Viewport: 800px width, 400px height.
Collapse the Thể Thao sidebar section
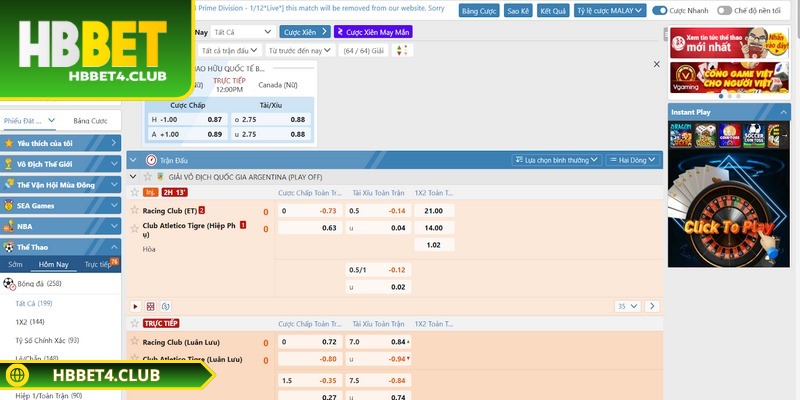114,247
